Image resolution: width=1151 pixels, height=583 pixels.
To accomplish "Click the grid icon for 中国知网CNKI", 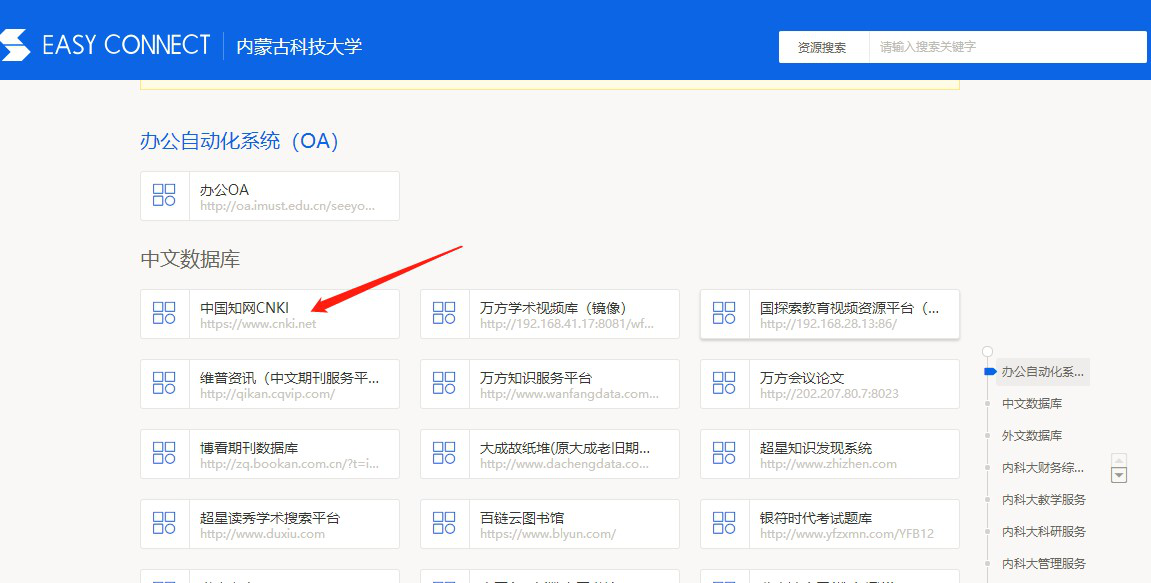I will (164, 314).
